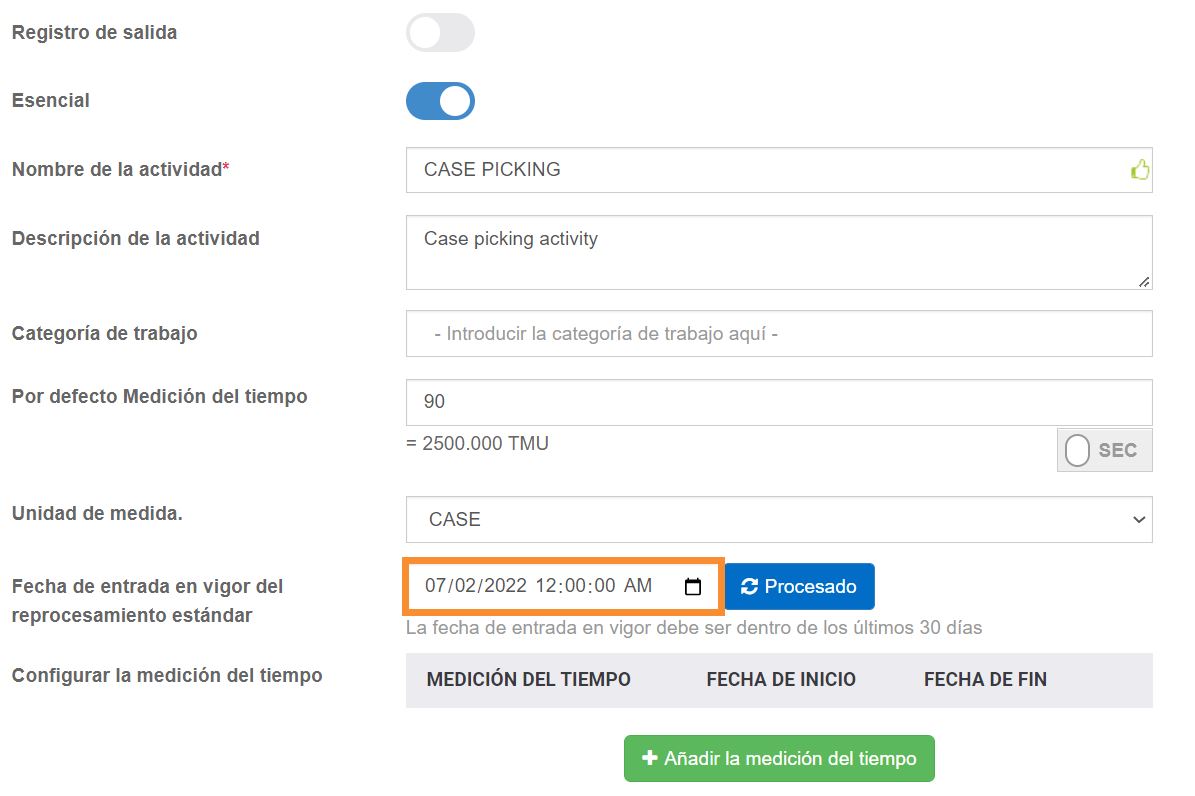
Task: Click the FECHA DE INICIO column header
Action: pyautogui.click(x=781, y=680)
